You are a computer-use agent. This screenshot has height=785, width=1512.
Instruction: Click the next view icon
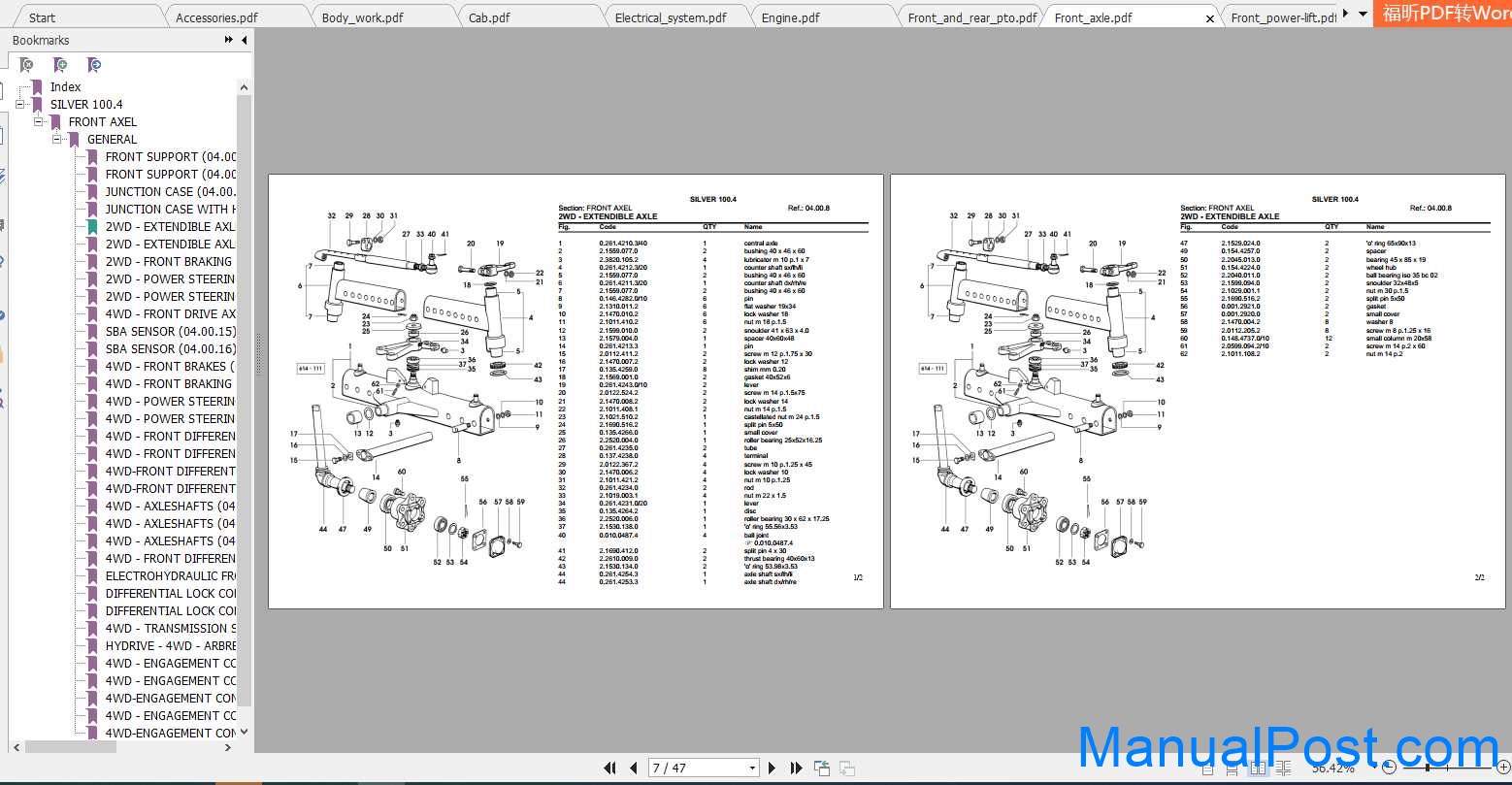click(846, 768)
